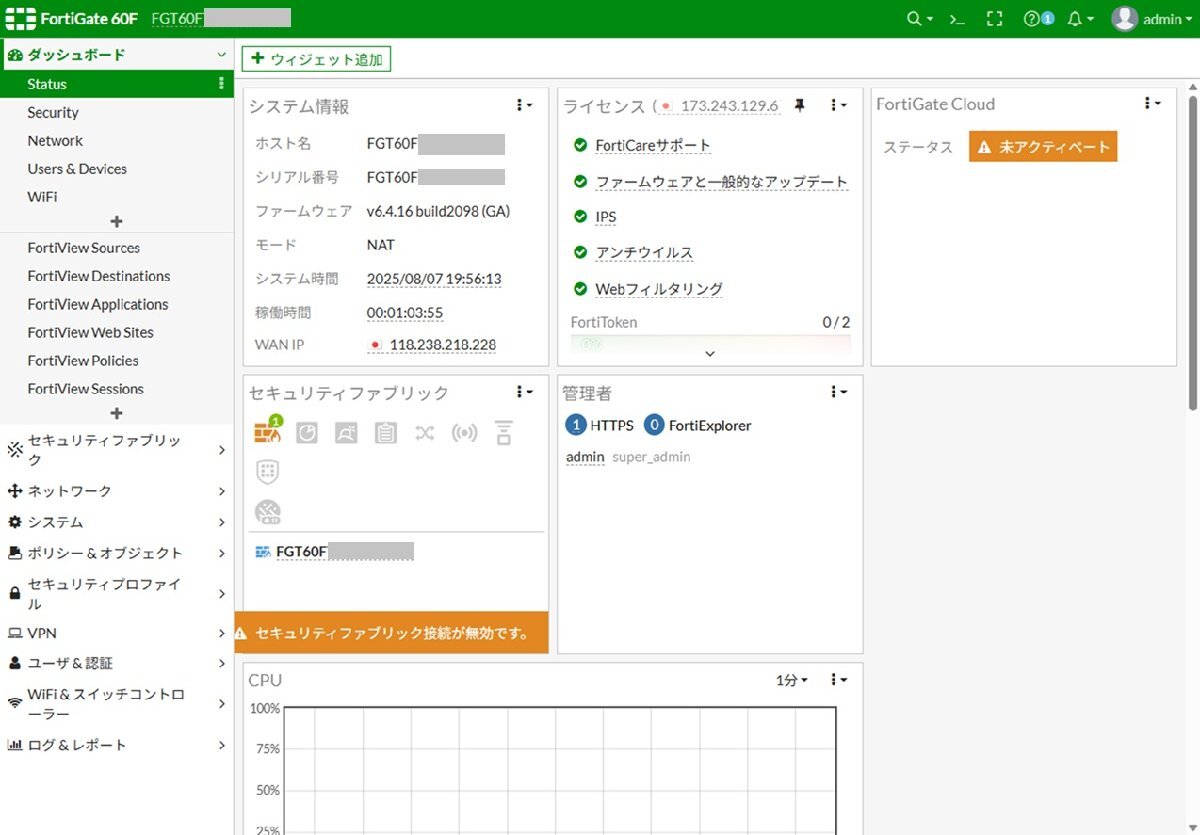Viewport: 1200px width, 835px height.
Task: Open the search magnifier in top bar
Action: point(913,19)
